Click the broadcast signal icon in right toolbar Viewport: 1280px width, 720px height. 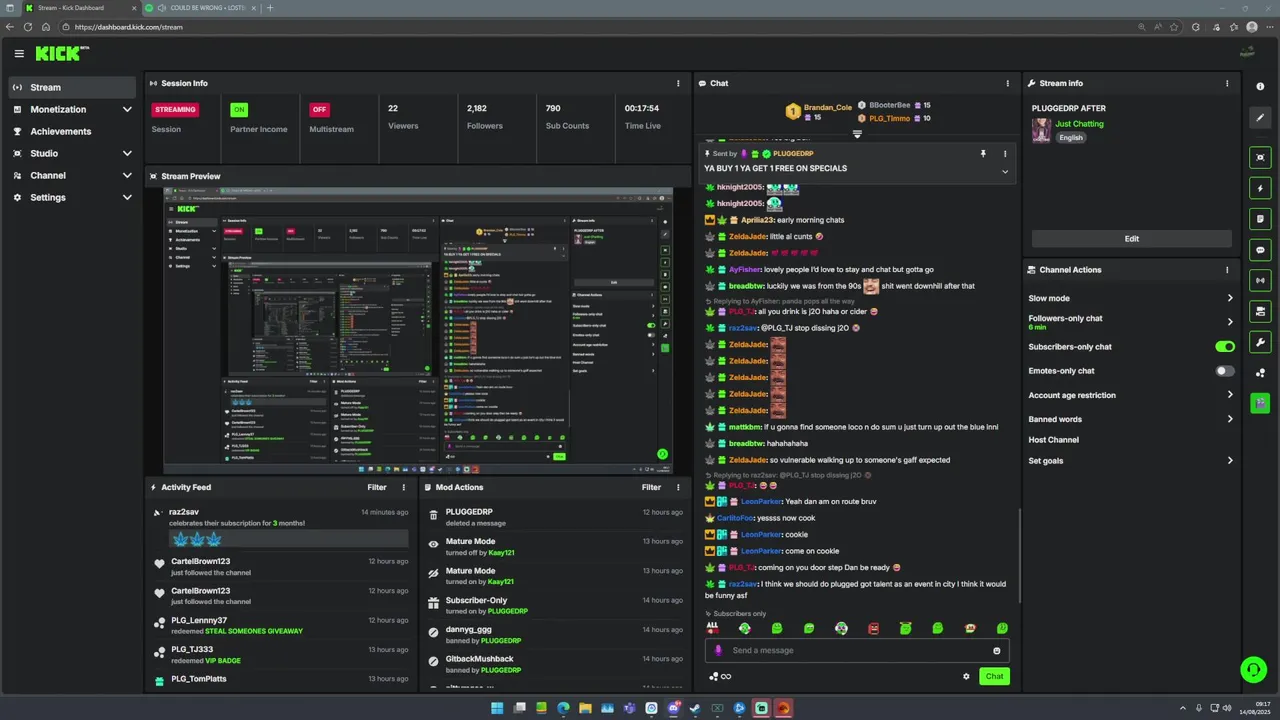(1260, 281)
